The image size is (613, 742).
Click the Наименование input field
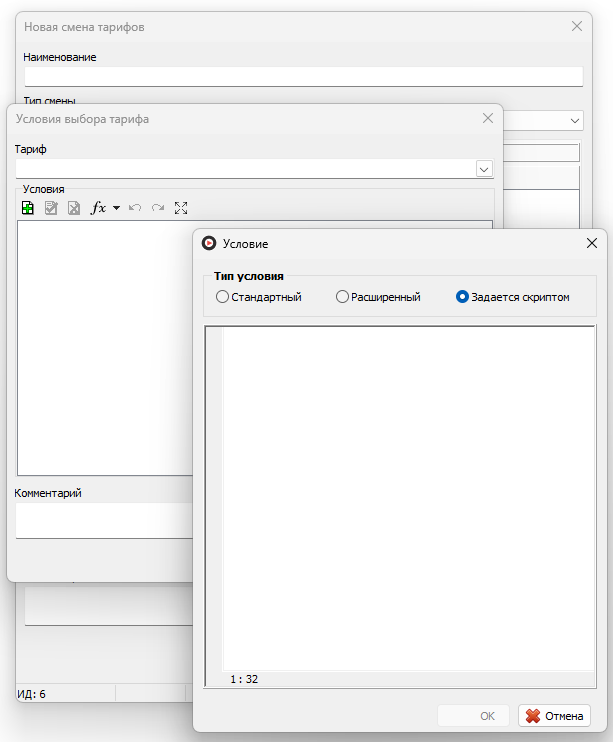pos(303,77)
